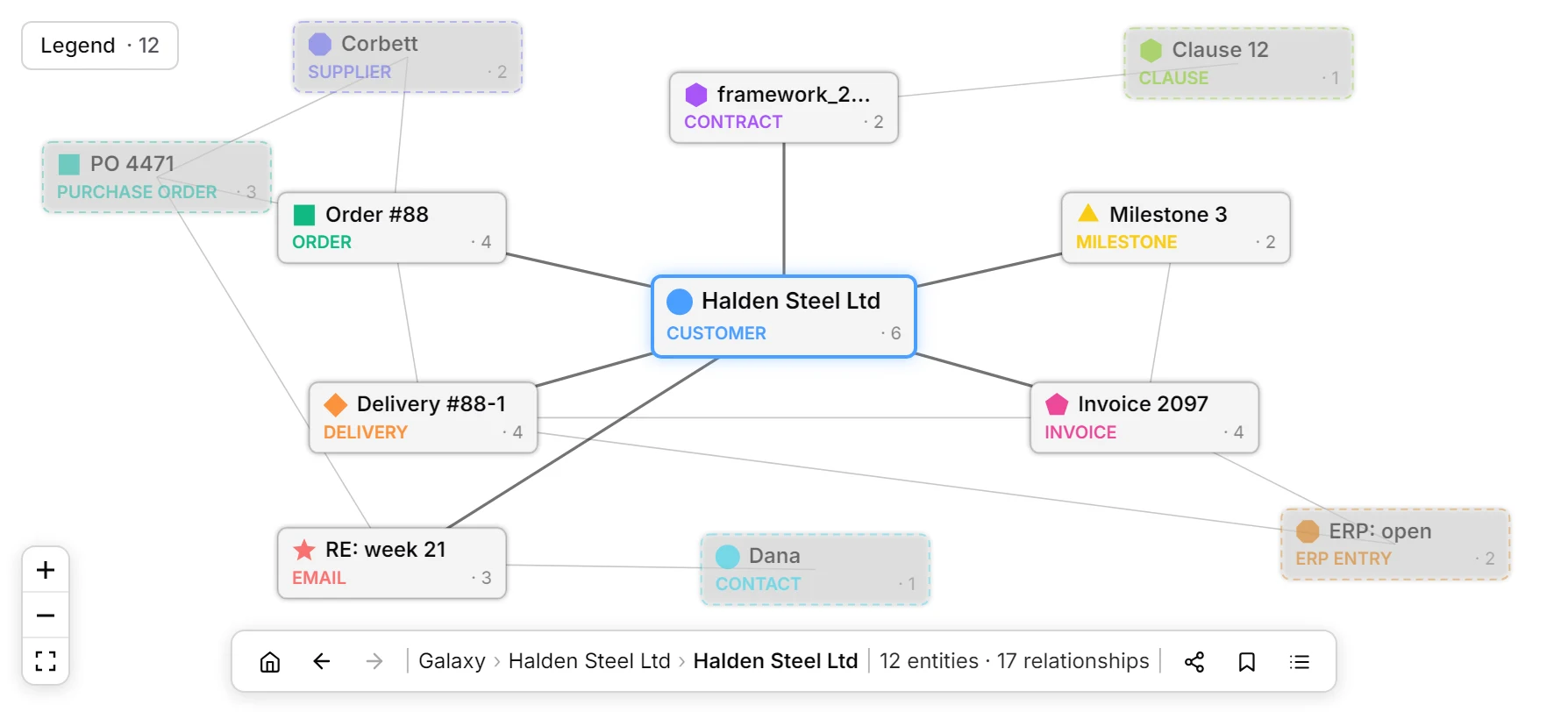Zoom in with the plus button

pyautogui.click(x=46, y=570)
